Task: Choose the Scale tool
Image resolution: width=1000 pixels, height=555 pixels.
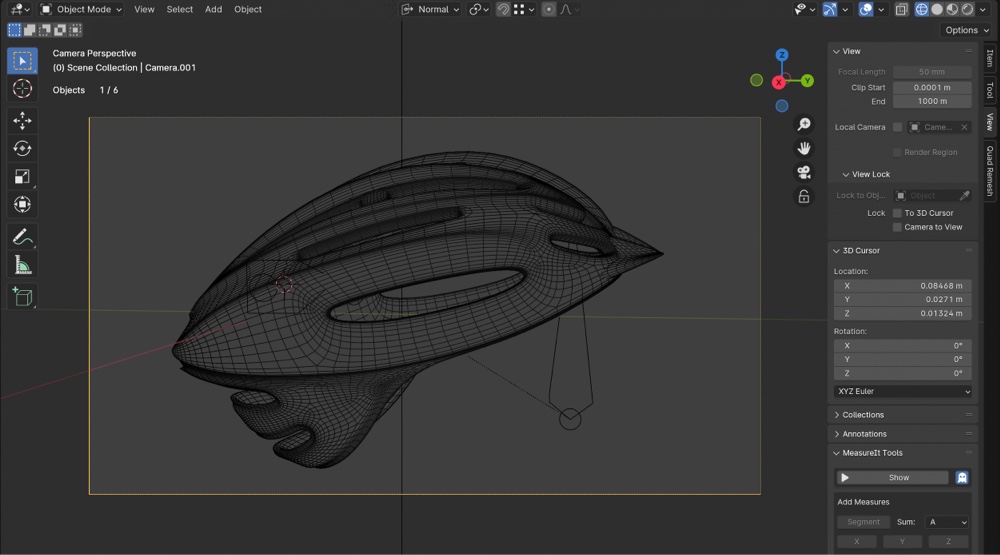Action: click(22, 177)
